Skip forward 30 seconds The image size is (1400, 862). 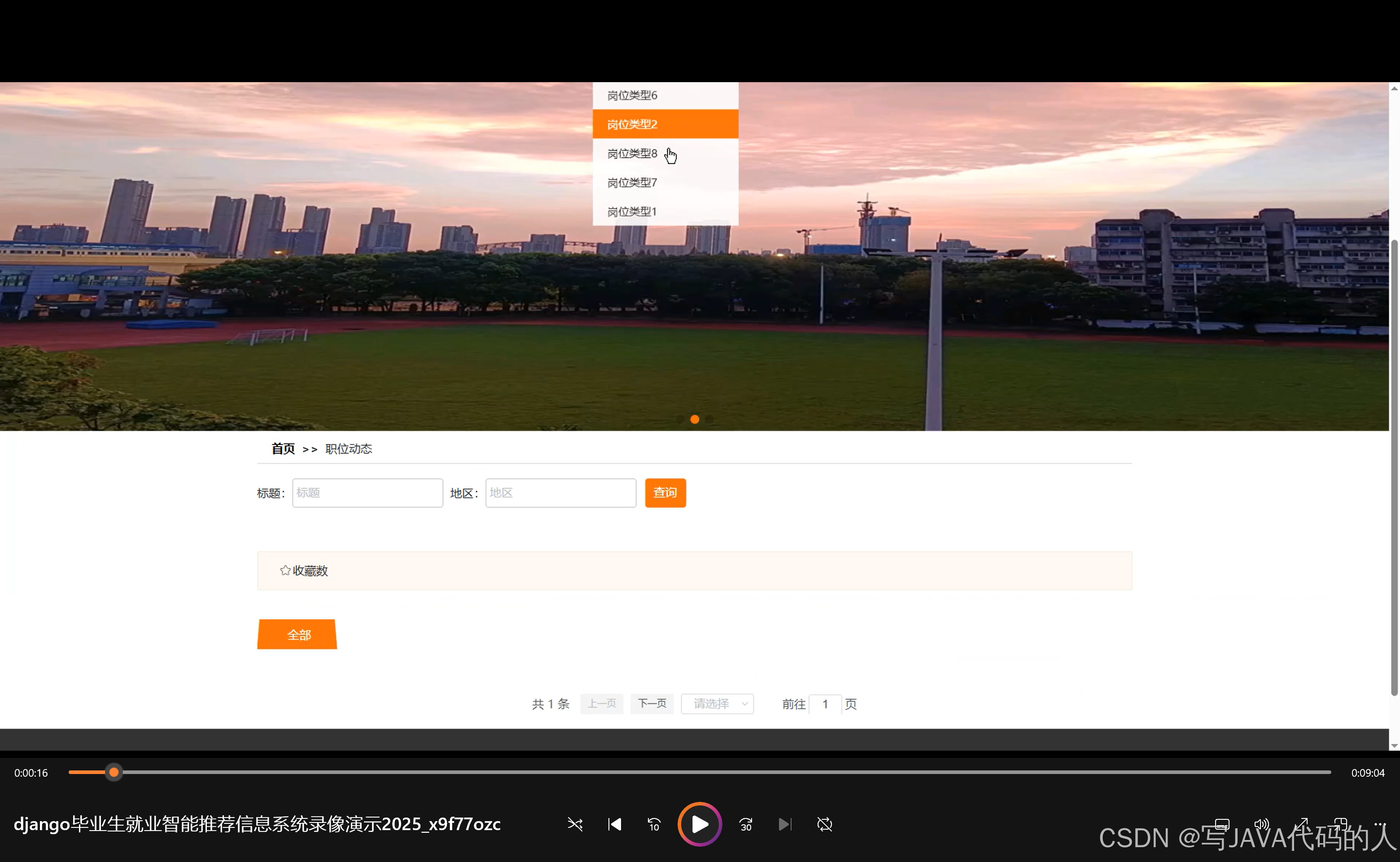coord(746,824)
